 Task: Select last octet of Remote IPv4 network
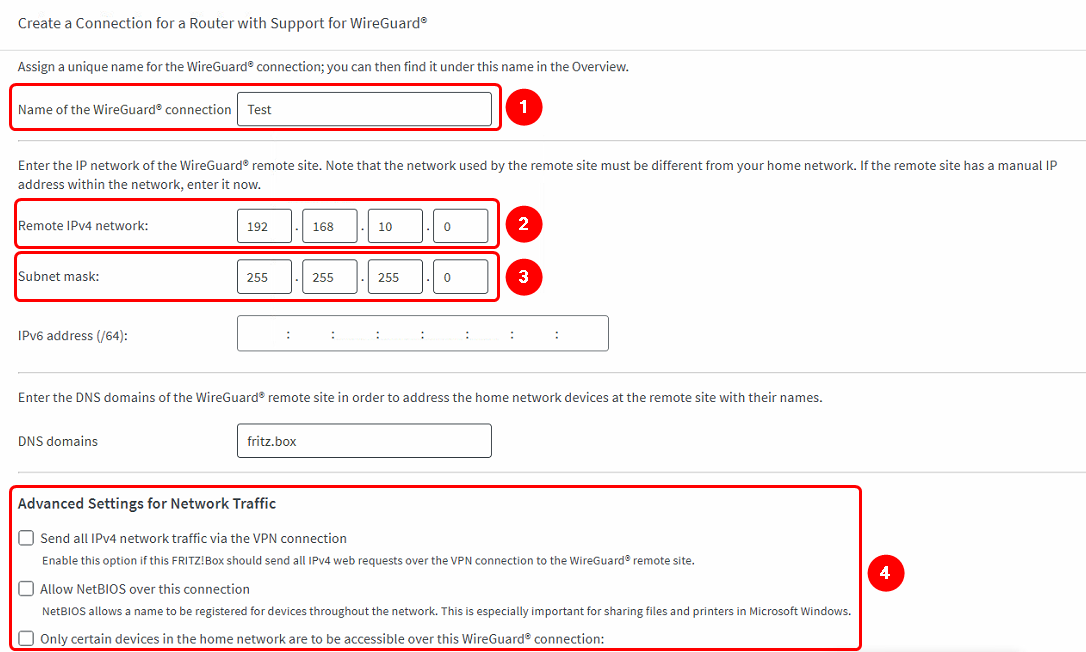[460, 227]
